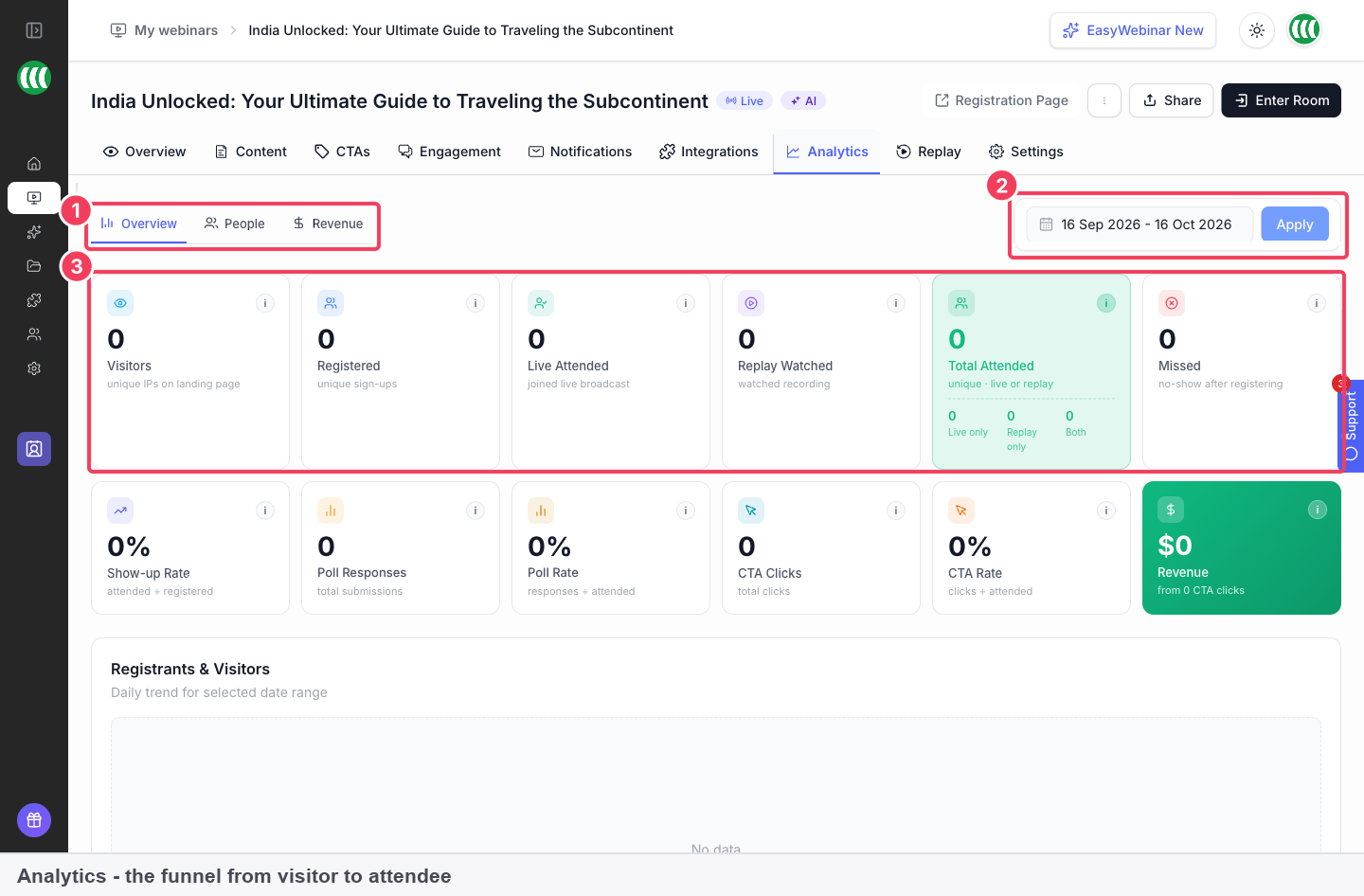
Task: Open the home icon in sidebar
Action: click(x=34, y=164)
